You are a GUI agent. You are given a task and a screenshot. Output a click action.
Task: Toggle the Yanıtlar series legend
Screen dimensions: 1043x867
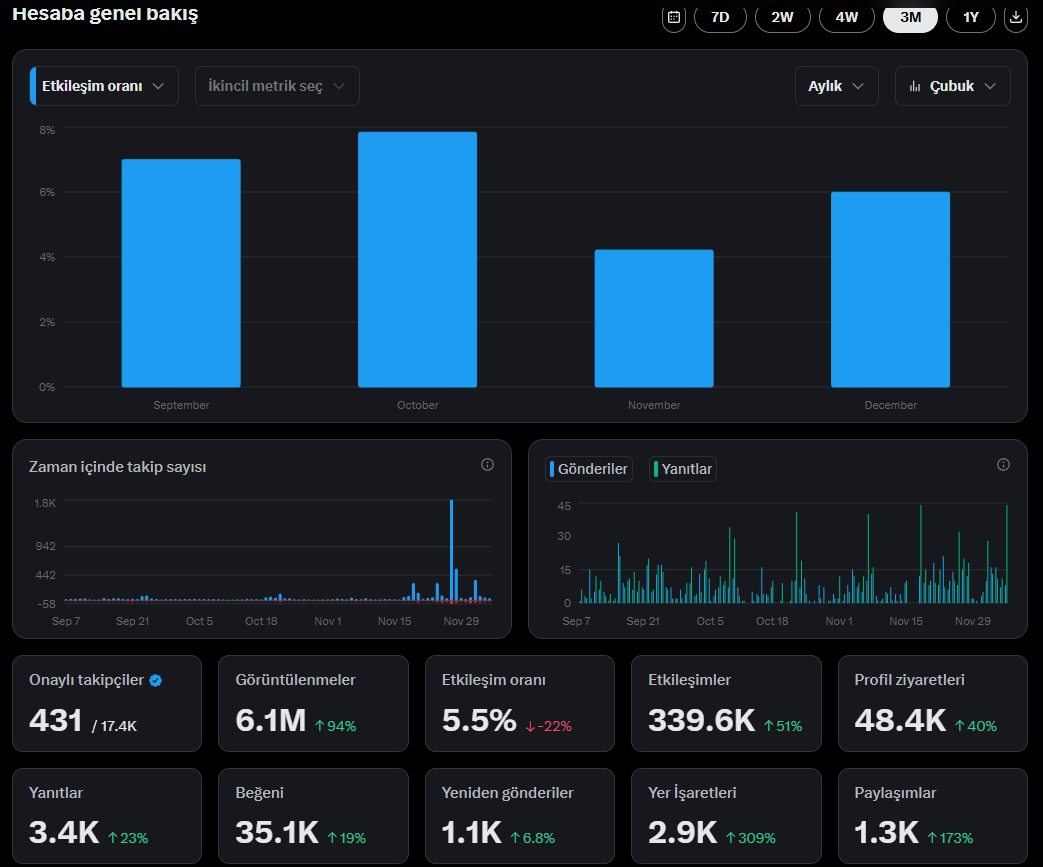(x=682, y=469)
